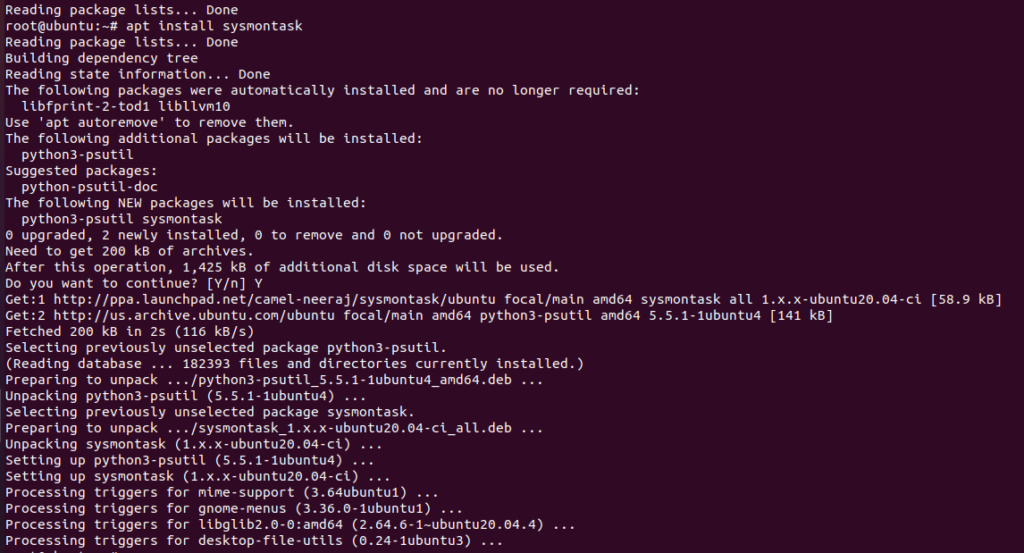The image size is (1024, 553).
Task: Click 'Need to get 200 kB of archives' line
Action: (x=129, y=251)
